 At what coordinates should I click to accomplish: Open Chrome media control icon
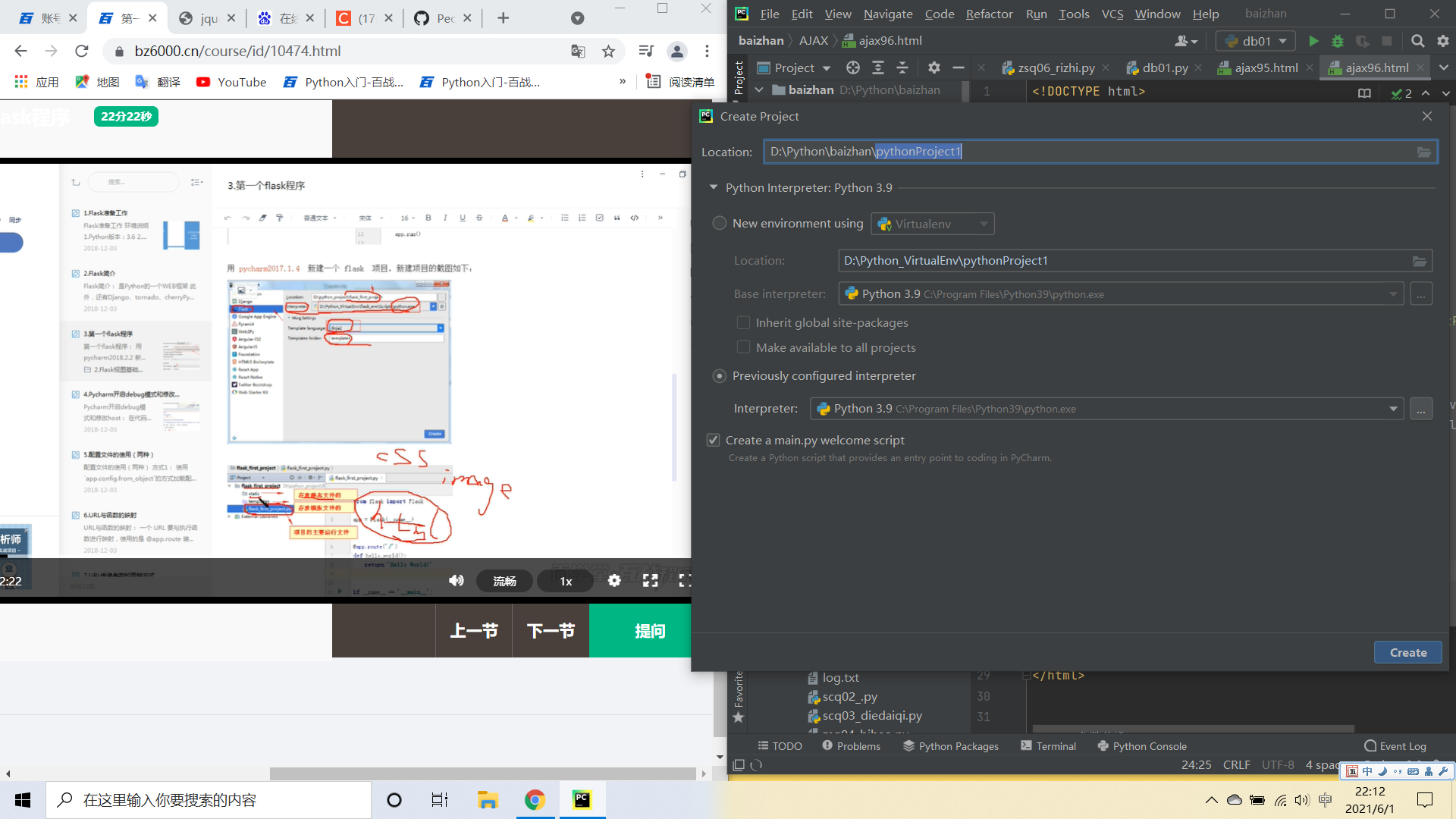pyautogui.click(x=646, y=52)
